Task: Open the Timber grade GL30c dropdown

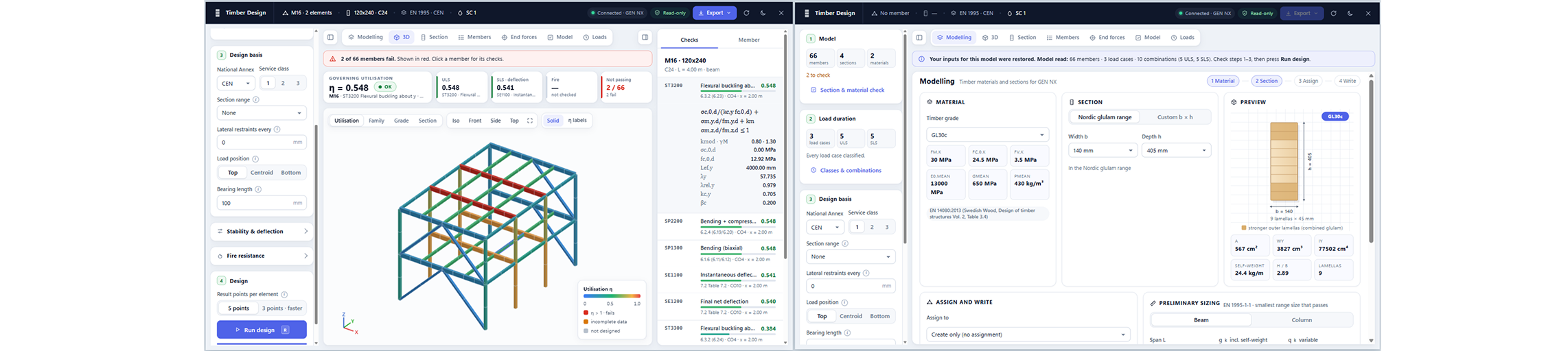Action: click(x=987, y=135)
